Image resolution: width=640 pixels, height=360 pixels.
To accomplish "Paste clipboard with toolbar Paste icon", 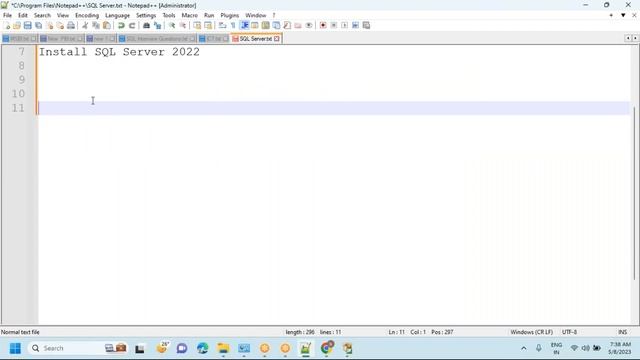I will (107, 25).
